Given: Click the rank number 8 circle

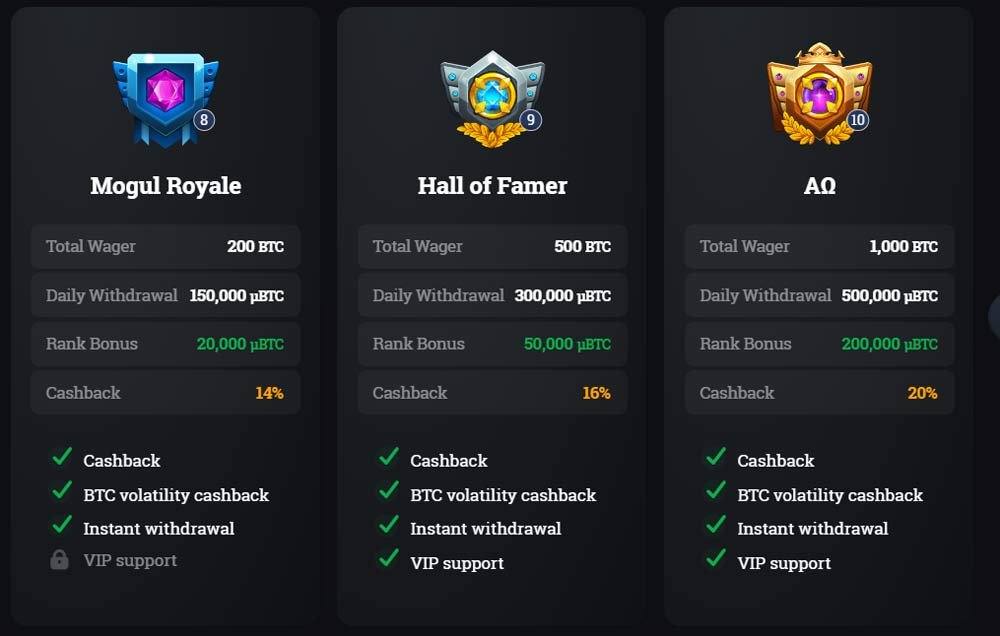Looking at the screenshot, I should pyautogui.click(x=204, y=119).
